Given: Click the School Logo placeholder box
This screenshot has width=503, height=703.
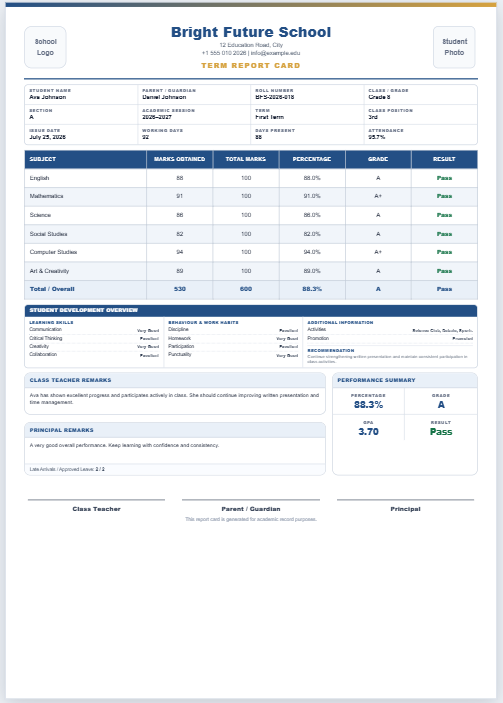Looking at the screenshot, I should click(45, 47).
